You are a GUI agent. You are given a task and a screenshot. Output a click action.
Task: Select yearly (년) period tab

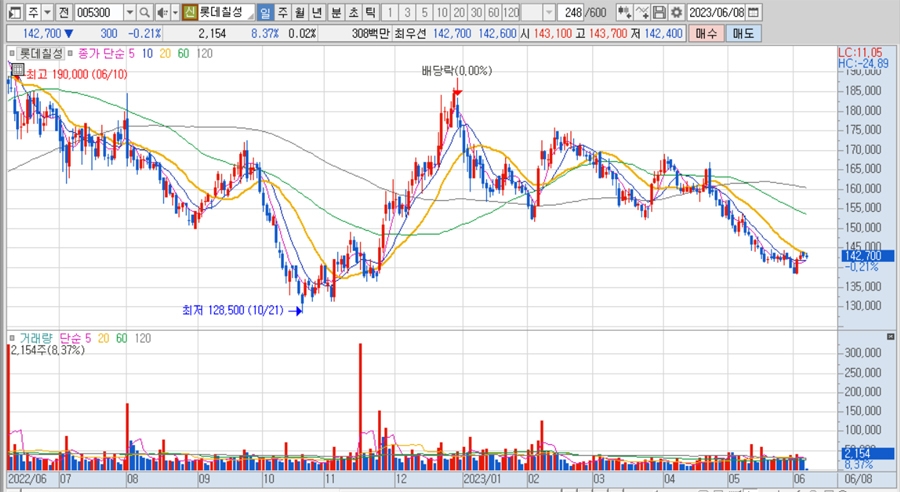coord(317,12)
